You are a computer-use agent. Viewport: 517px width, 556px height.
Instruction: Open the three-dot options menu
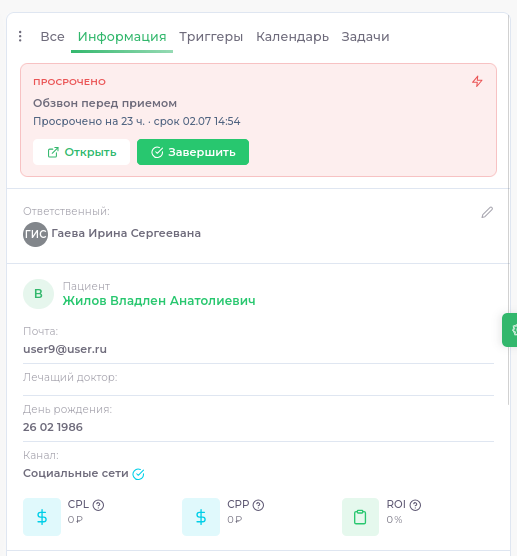[x=20, y=36]
